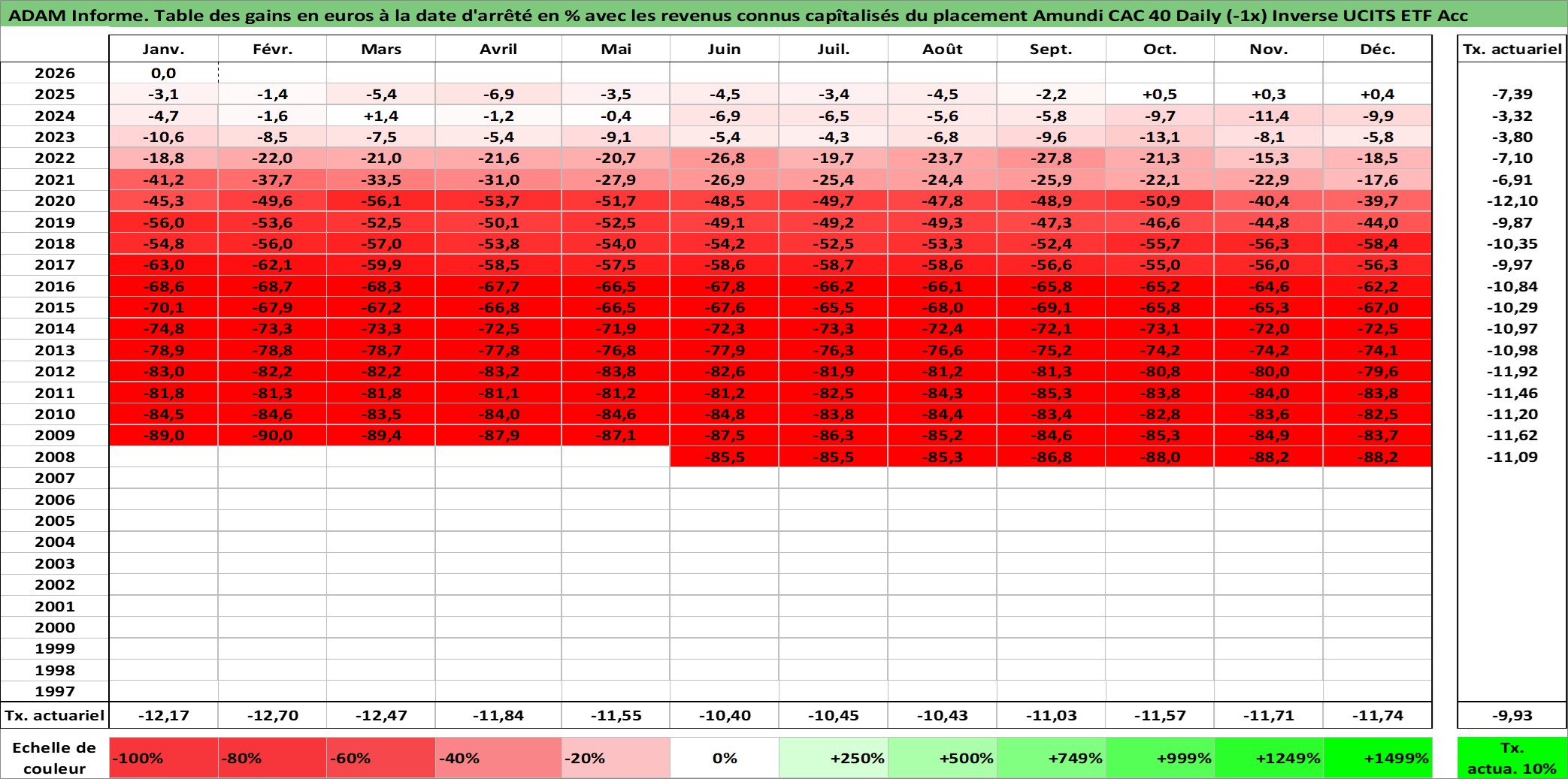Select the -13,1 value in October 2023
This screenshot has height=779, width=1568.
click(x=1160, y=137)
